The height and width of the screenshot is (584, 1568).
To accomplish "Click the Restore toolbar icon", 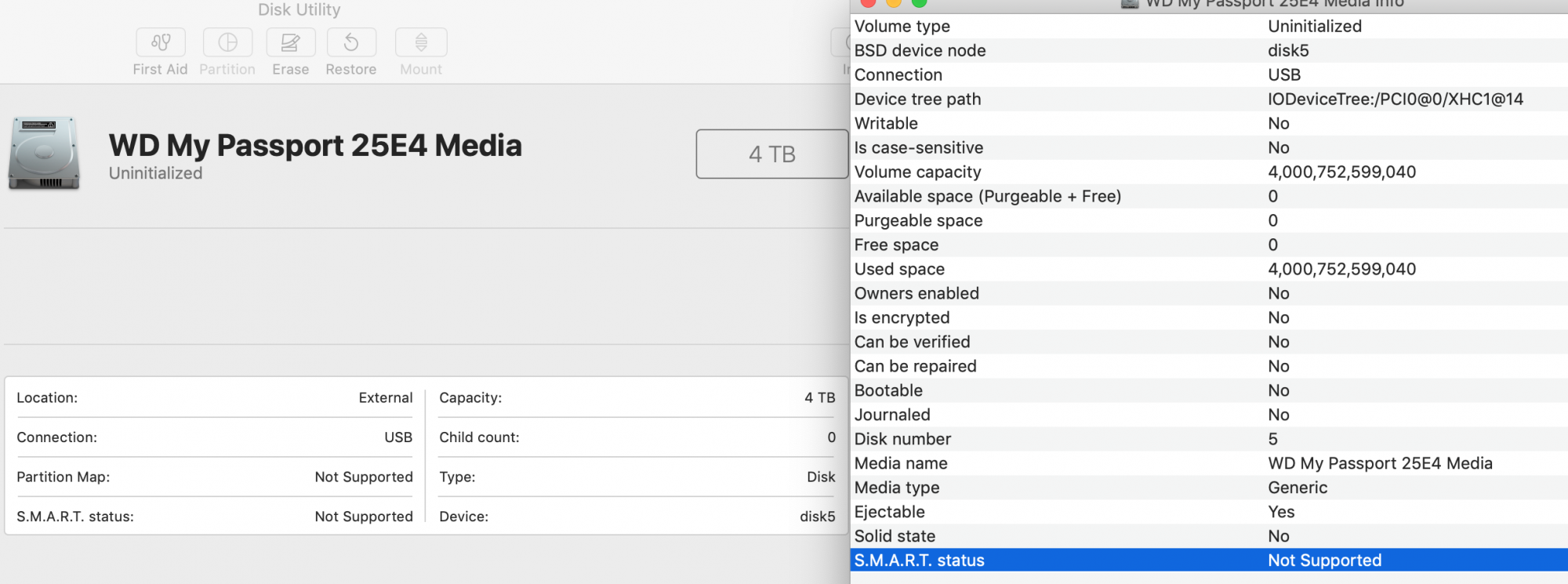I will click(351, 42).
